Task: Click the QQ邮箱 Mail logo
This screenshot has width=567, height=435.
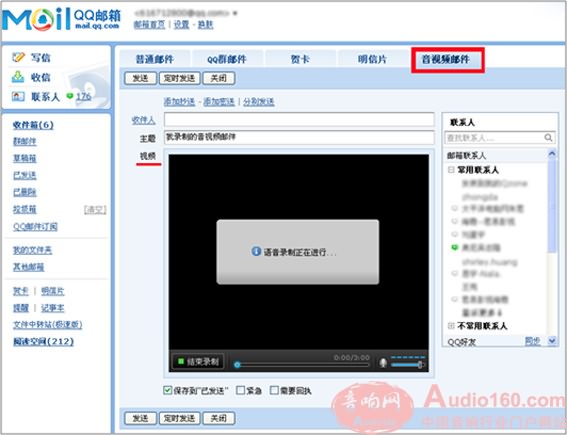Action: [61, 19]
